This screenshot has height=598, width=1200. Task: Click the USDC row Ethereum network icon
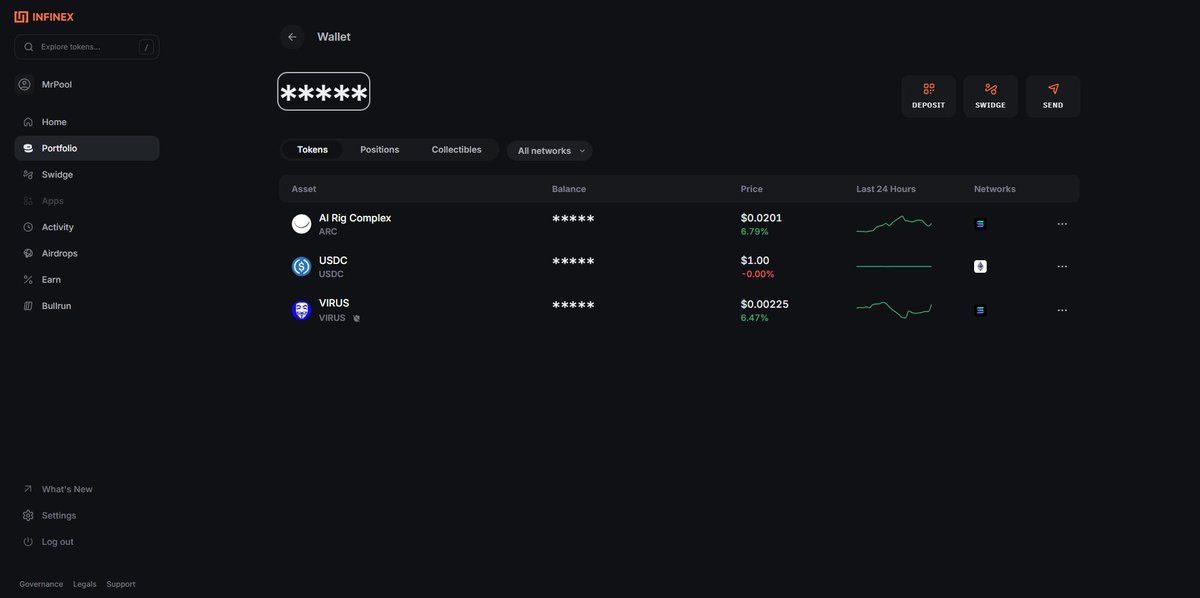[x=980, y=267]
